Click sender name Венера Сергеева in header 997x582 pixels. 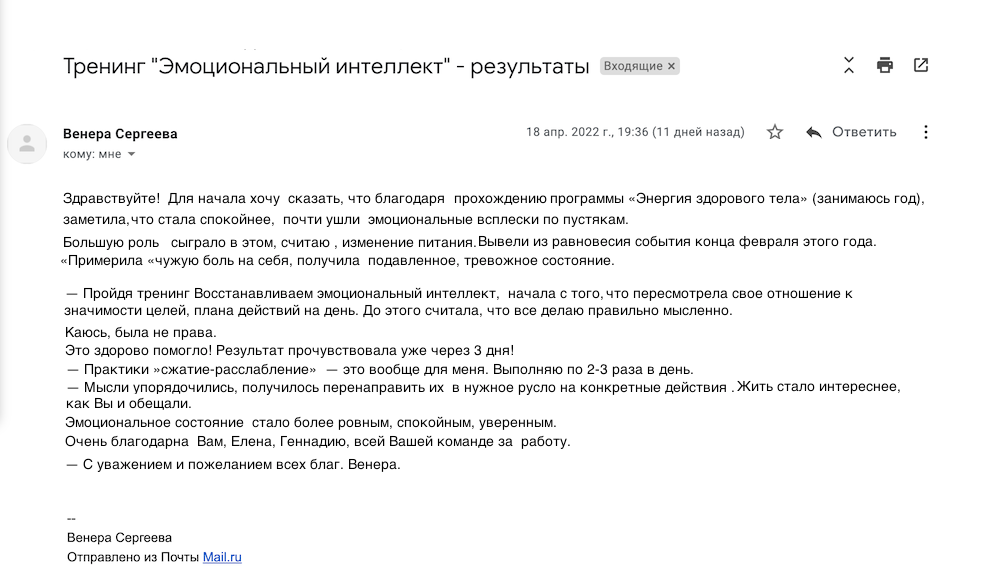120,134
